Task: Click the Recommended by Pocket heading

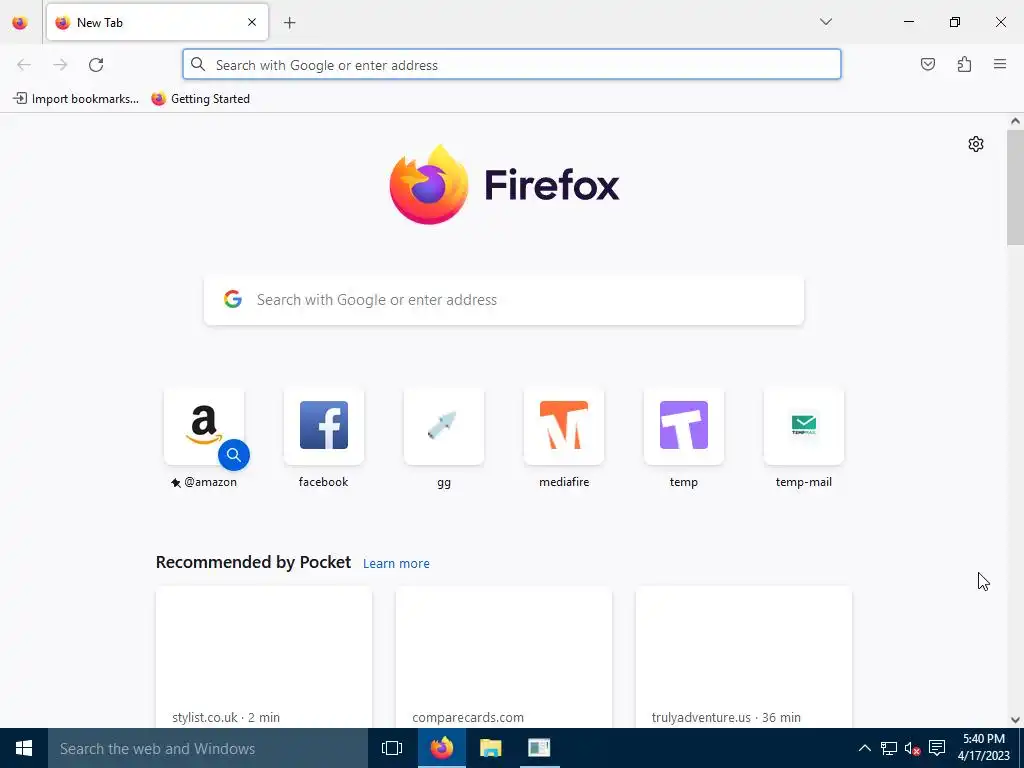Action: 253,562
